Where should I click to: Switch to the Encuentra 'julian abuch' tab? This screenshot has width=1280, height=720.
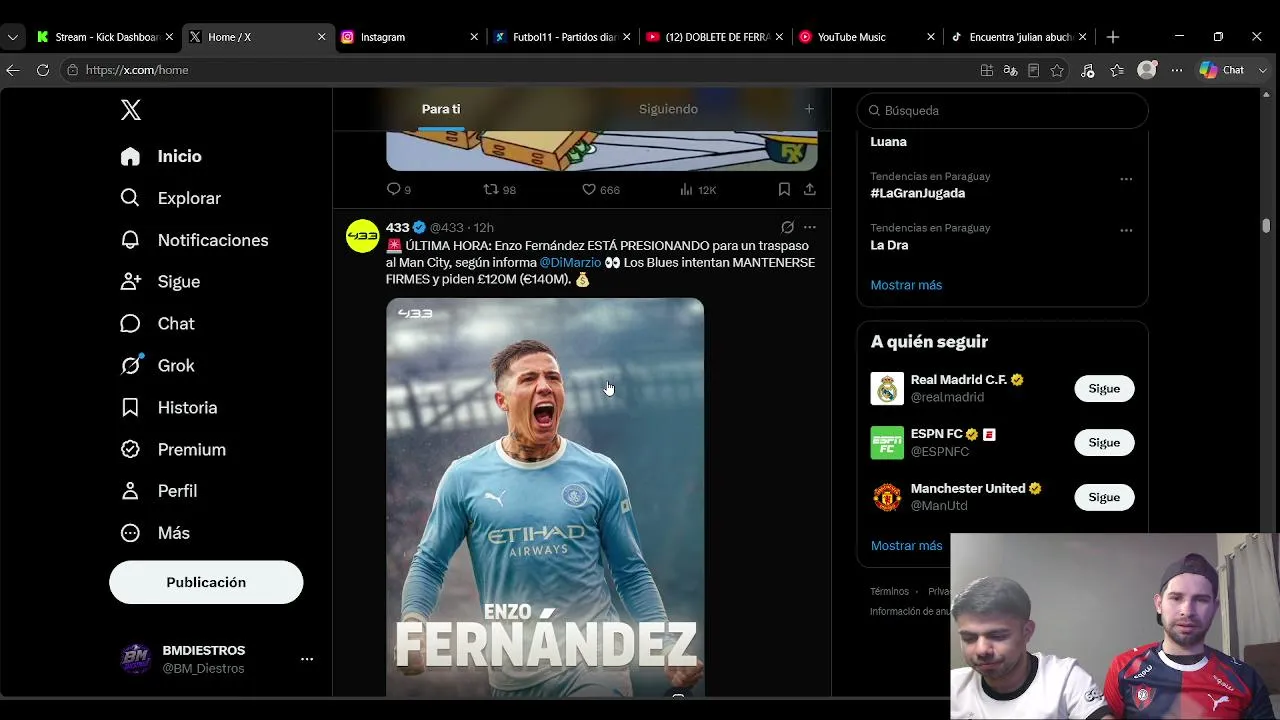[1020, 37]
